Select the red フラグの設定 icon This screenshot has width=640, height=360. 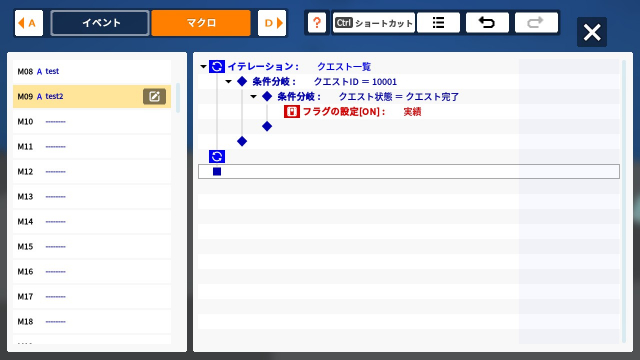click(x=292, y=111)
